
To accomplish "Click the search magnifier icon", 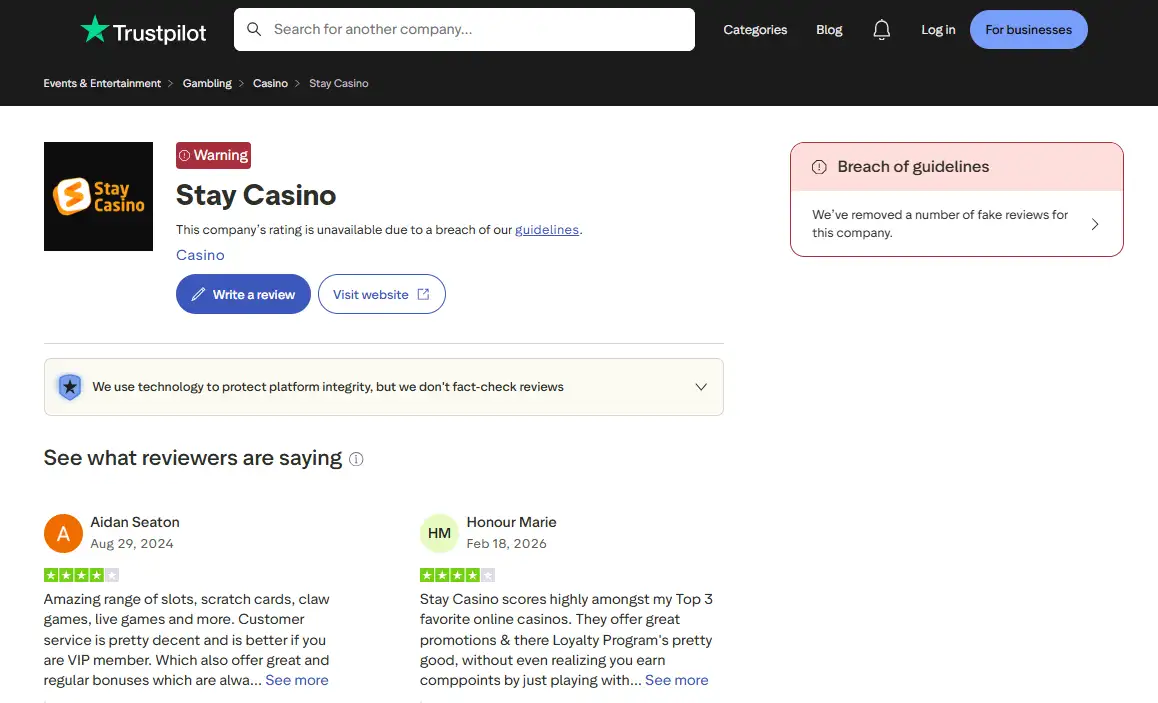I will point(254,29).
